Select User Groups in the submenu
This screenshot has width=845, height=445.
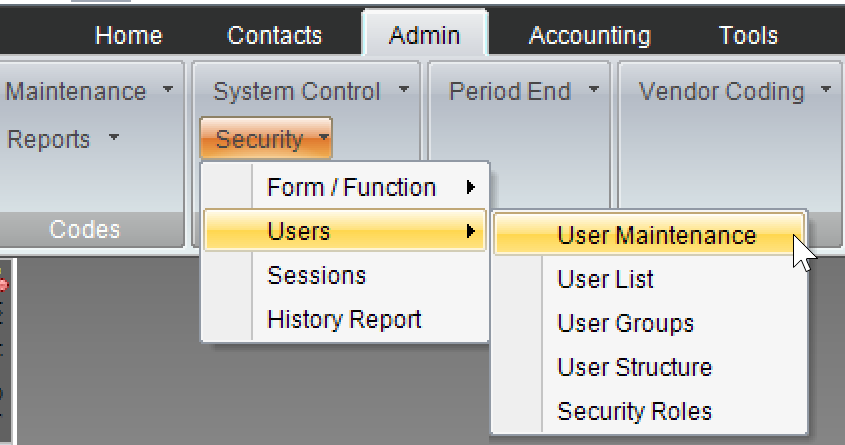(x=625, y=324)
